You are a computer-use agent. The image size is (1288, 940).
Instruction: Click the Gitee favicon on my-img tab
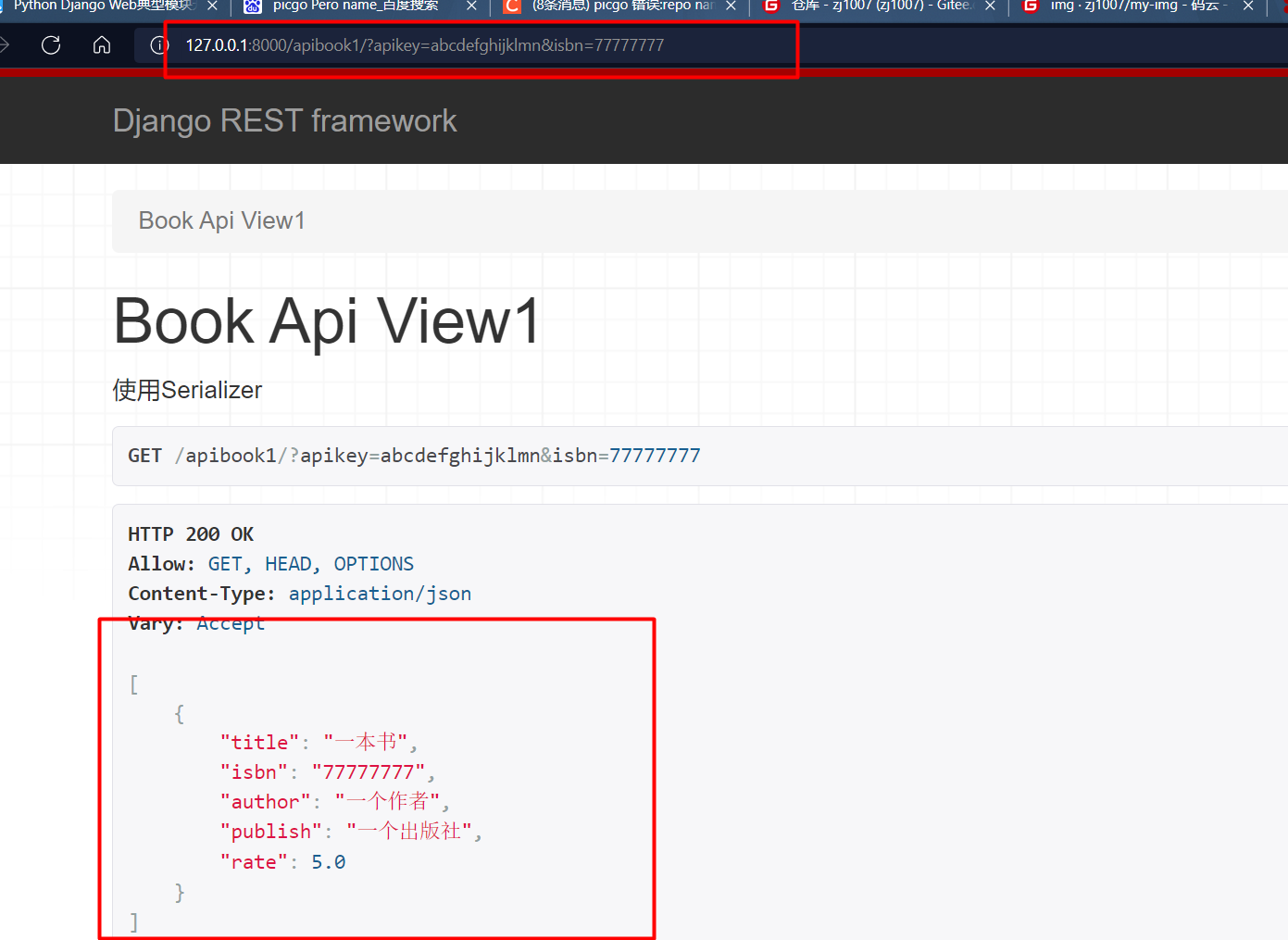[x=1031, y=6]
